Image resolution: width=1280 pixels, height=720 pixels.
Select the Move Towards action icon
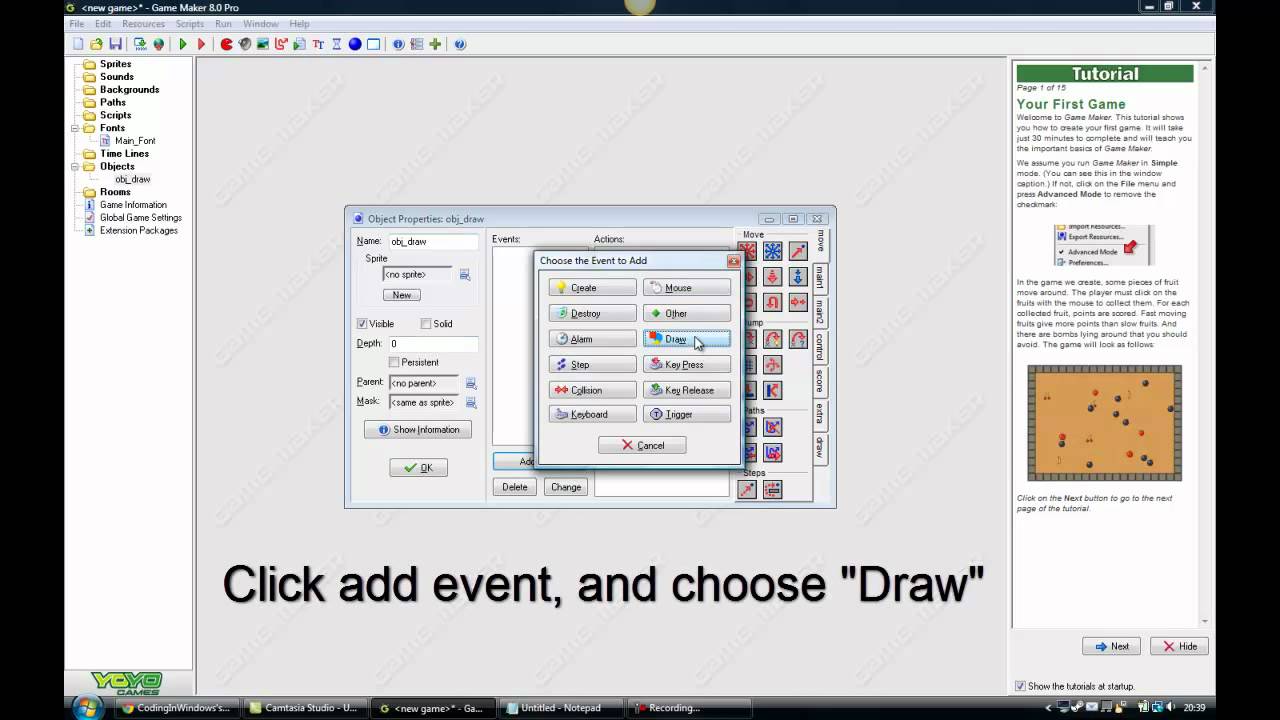pyautogui.click(x=798, y=251)
